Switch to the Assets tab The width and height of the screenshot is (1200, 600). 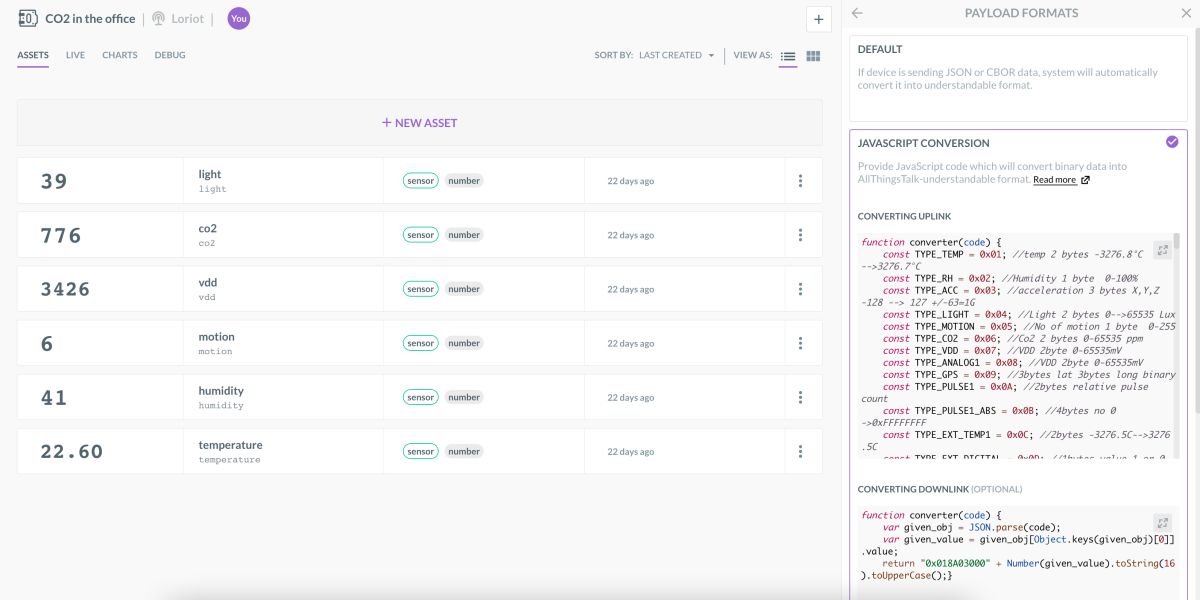tap(33, 55)
